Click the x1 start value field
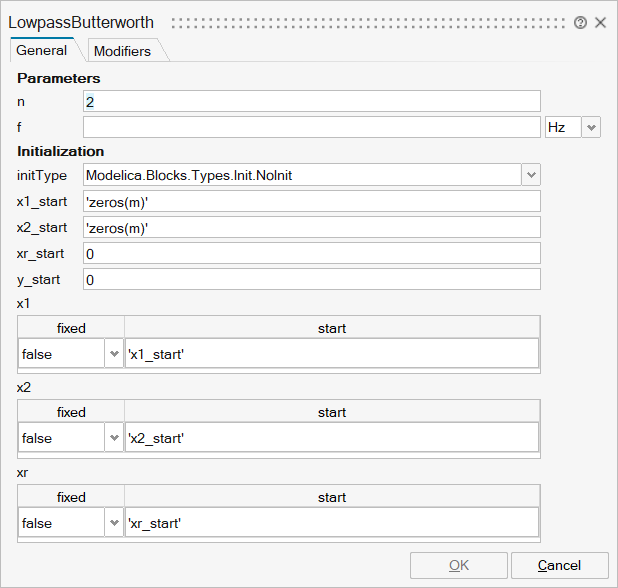Screen dimensions: 618x588 (x=331, y=354)
